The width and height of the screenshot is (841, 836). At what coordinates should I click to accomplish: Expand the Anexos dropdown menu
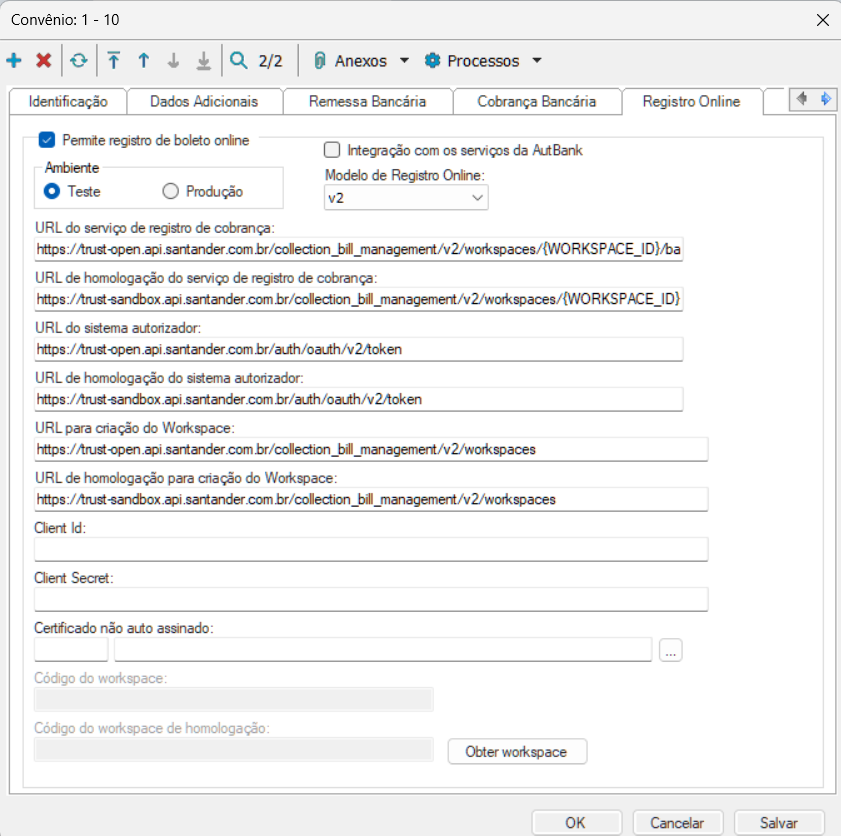(x=361, y=61)
